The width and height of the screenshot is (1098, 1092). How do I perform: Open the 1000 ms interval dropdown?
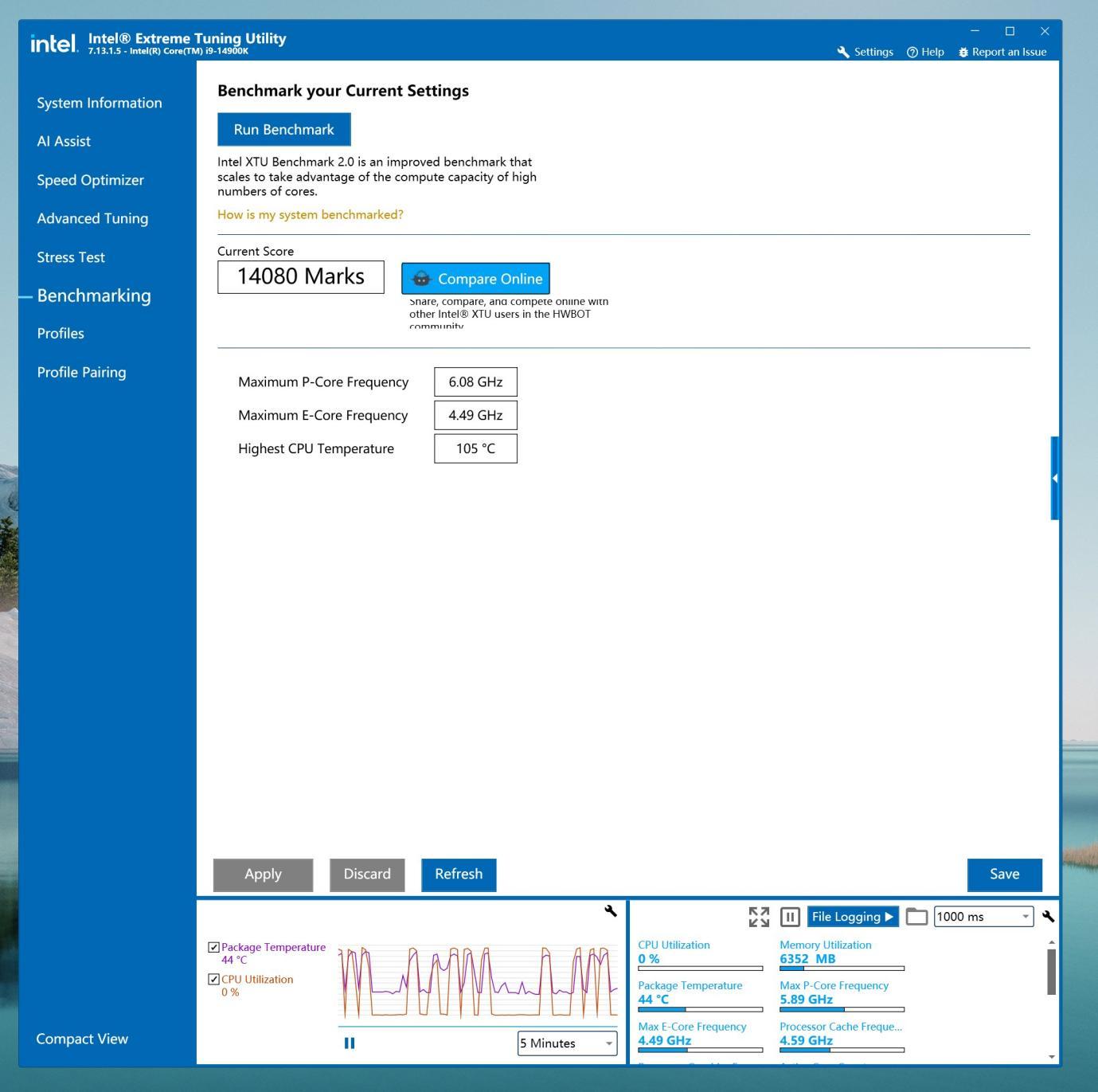(x=983, y=917)
